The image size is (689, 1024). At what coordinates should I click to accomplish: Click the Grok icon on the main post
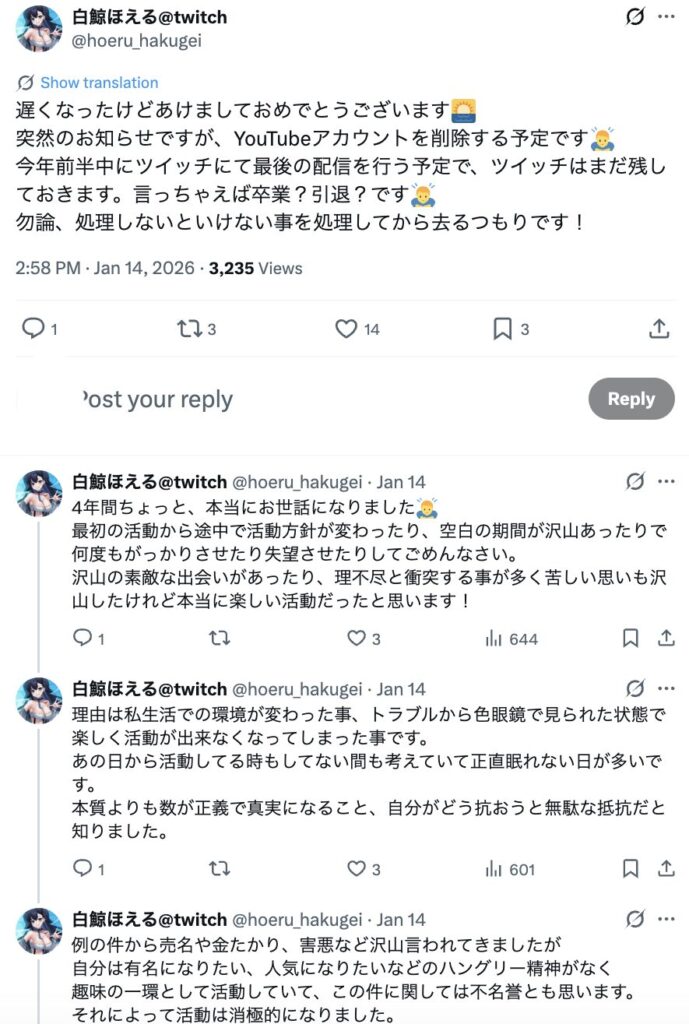[633, 18]
